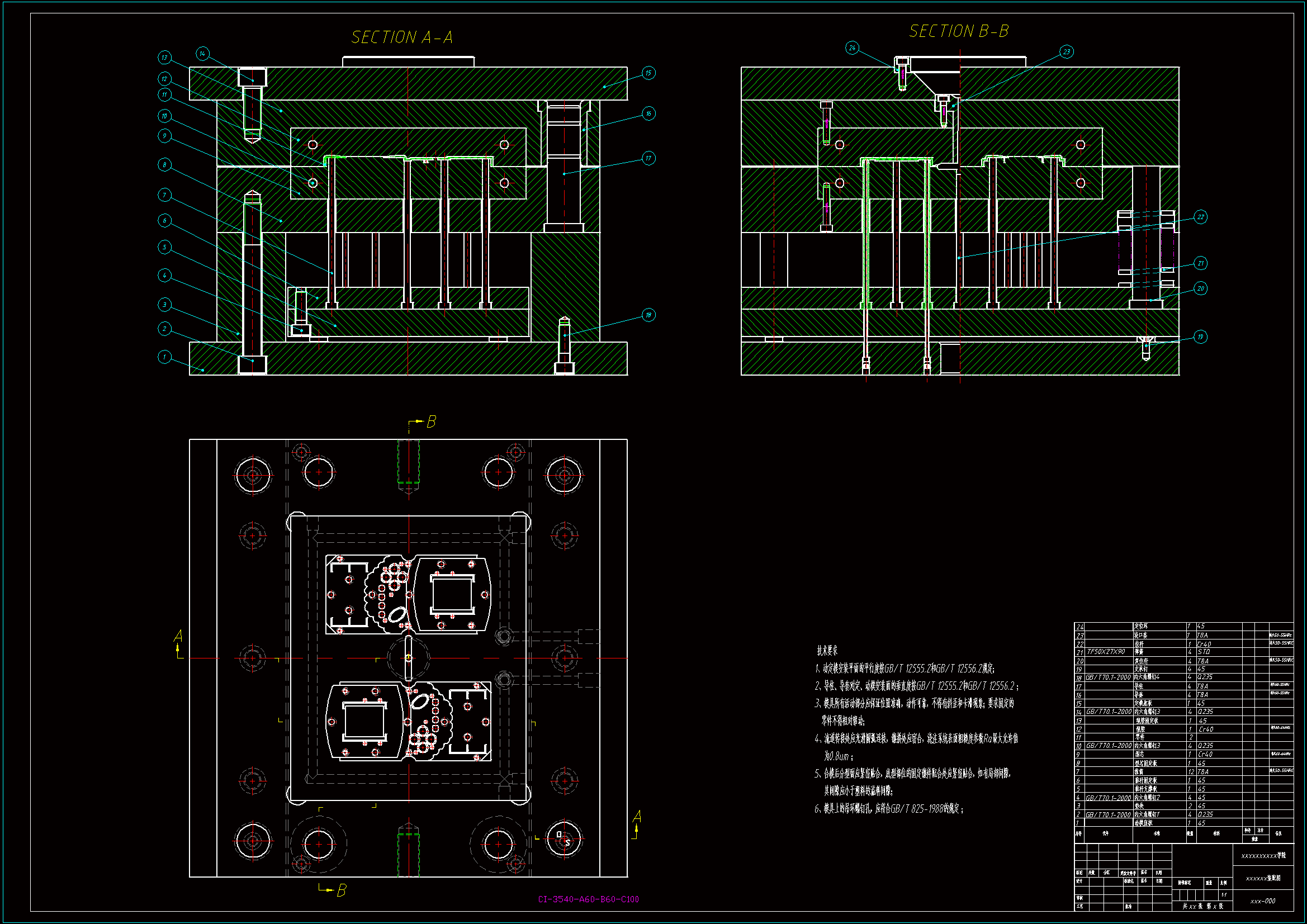Click the xxx-000 drawing number field
Screen dimensions: 1307x924
(1263, 901)
